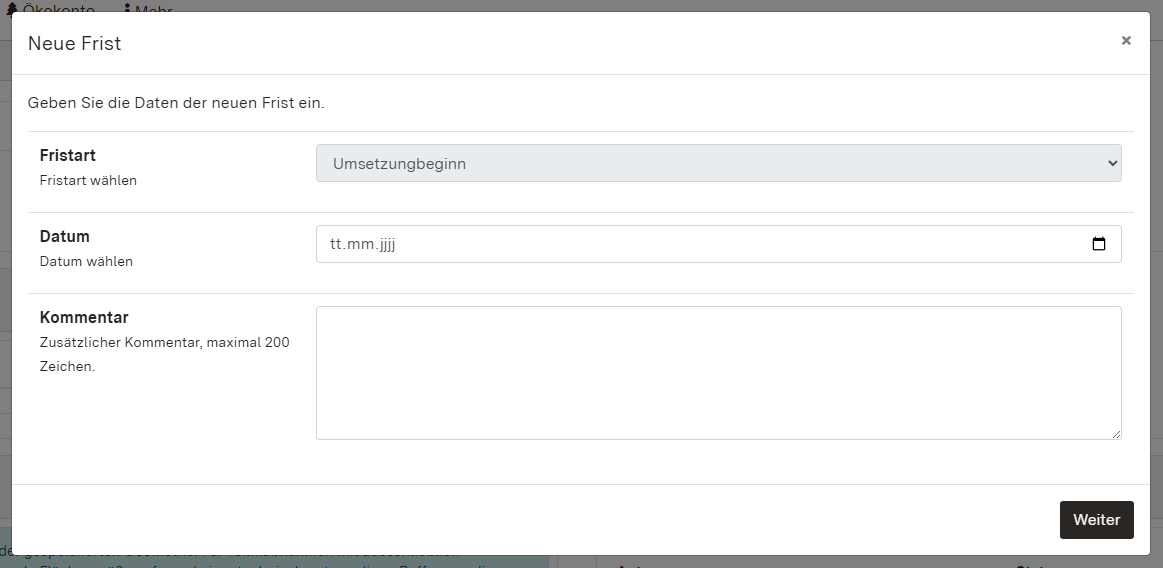The width and height of the screenshot is (1163, 568).
Task: Click the chevron arrow of the Fristart select
Action: coord(1112,163)
